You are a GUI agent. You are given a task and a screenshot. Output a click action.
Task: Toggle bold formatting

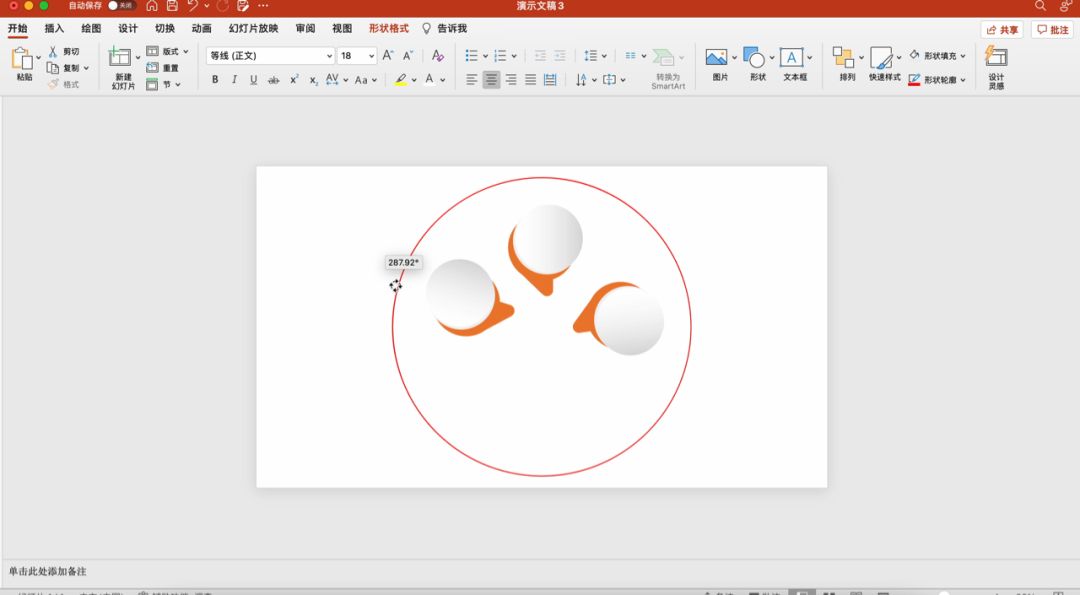[215, 80]
